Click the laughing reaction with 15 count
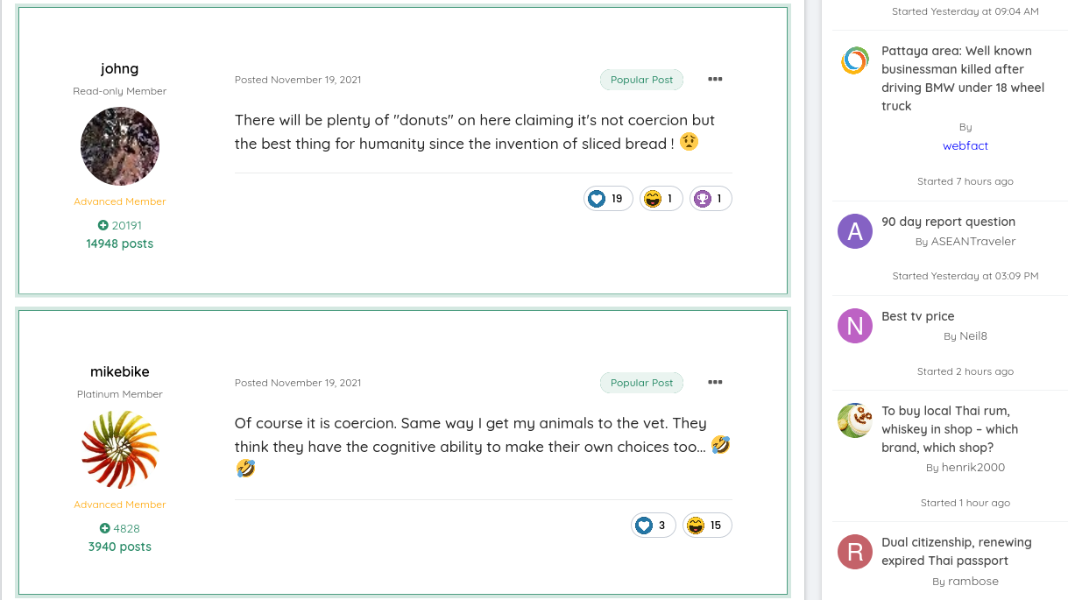Screen dimensions: 1068x600 click(707, 525)
